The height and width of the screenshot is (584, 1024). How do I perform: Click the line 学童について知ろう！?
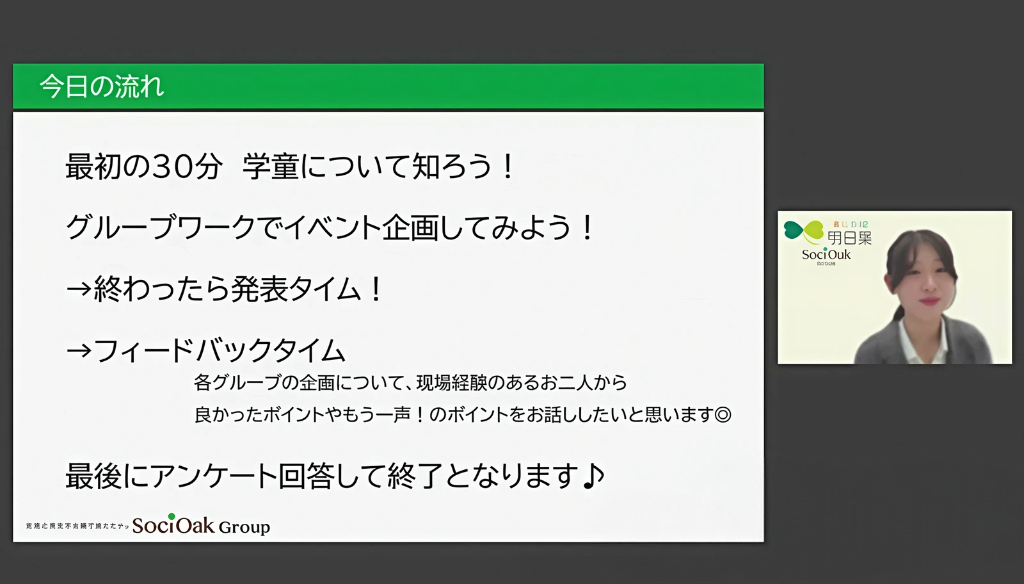[379, 166]
